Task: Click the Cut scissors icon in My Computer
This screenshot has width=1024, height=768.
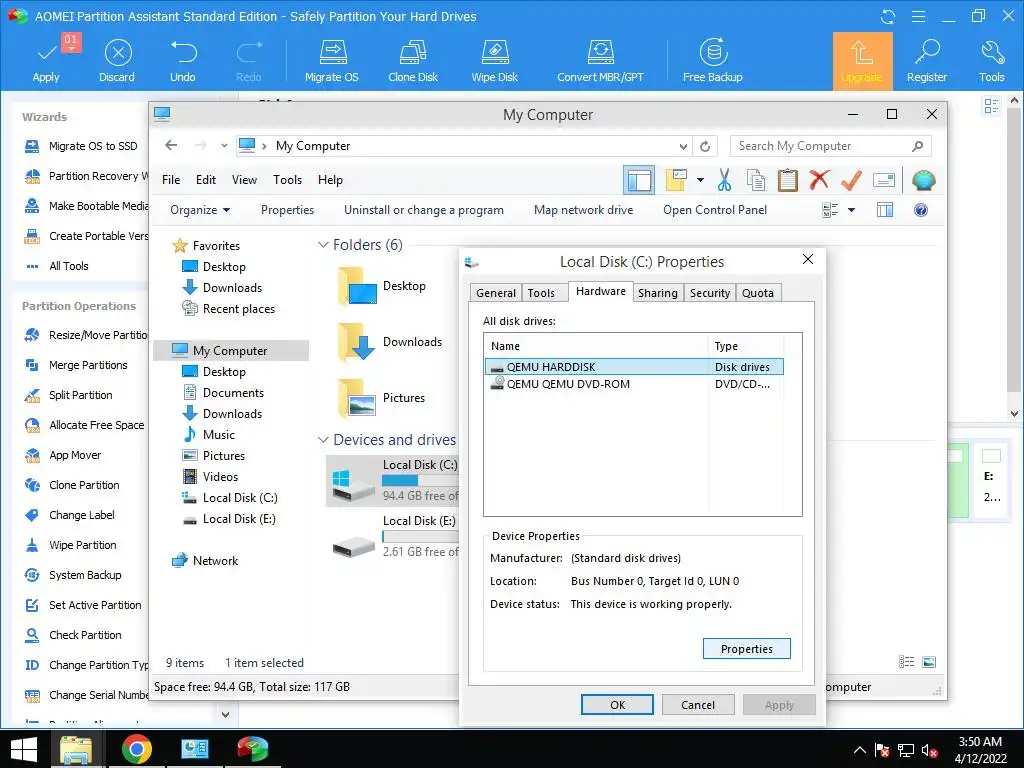Action: pos(724,180)
